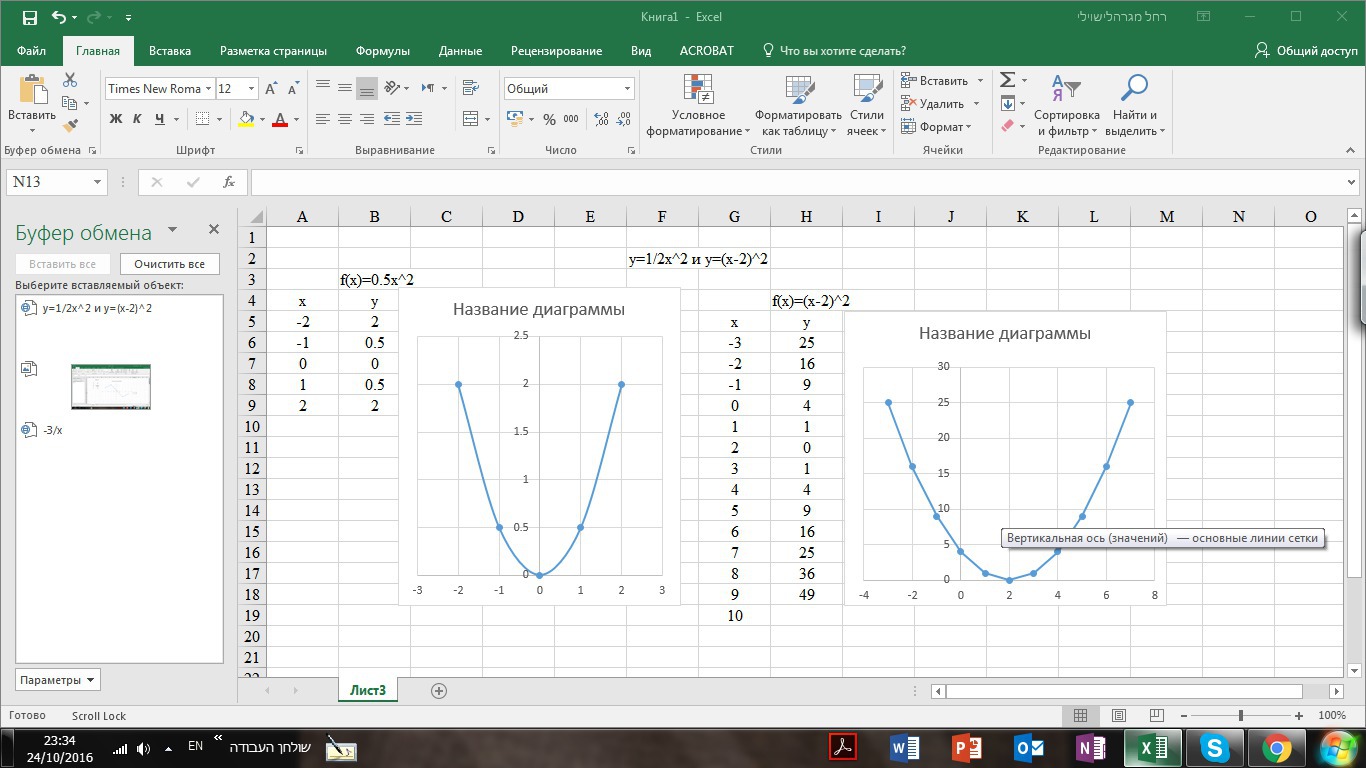Toggle Underline (Ч) formatting
This screenshot has height=768, width=1366.
coord(159,119)
